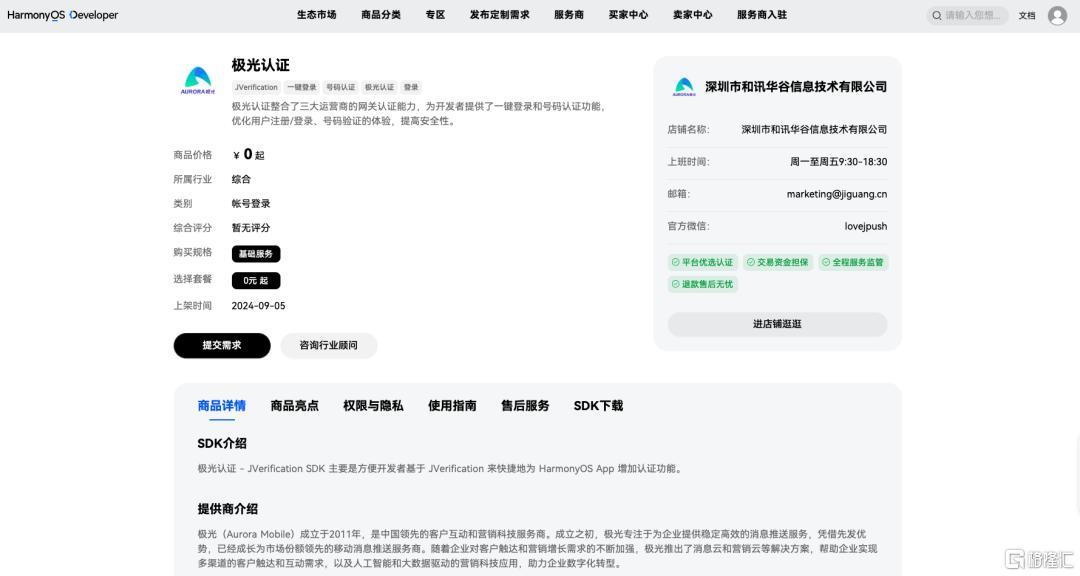
Task: Click the 提供商介绍 section heading
Action: (x=227, y=509)
